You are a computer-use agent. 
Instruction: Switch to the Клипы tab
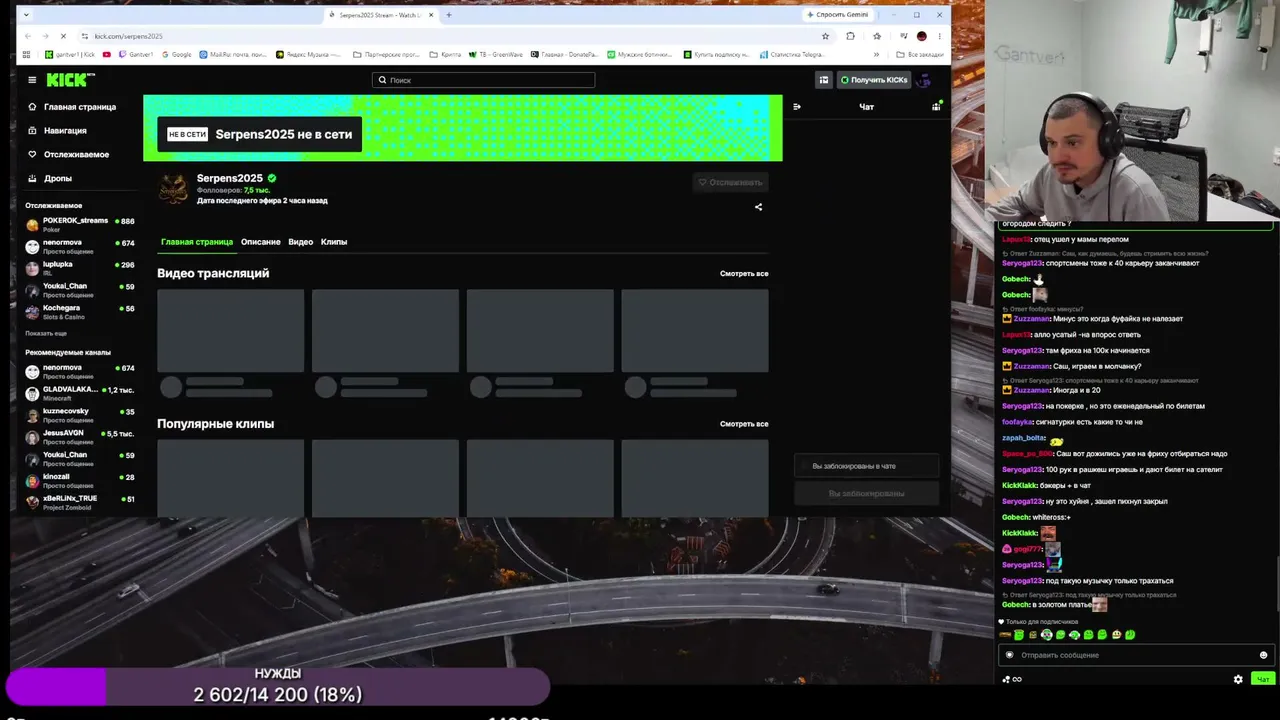[334, 242]
